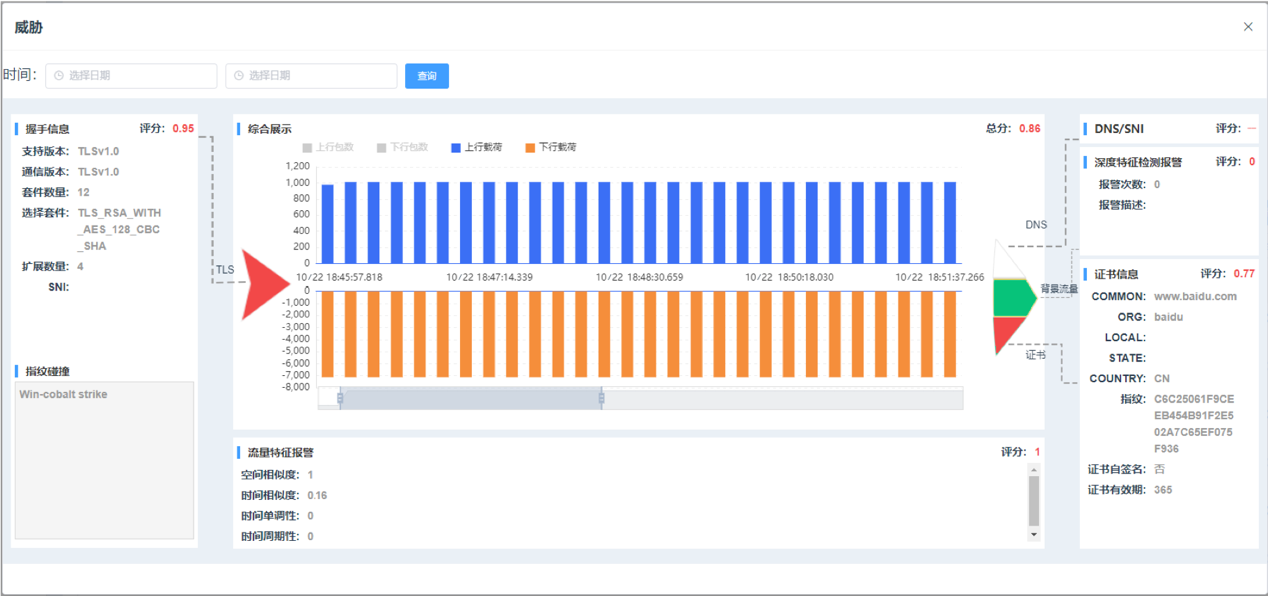
Task: Click the ORG value baidu
Action: pyautogui.click(x=1169, y=317)
